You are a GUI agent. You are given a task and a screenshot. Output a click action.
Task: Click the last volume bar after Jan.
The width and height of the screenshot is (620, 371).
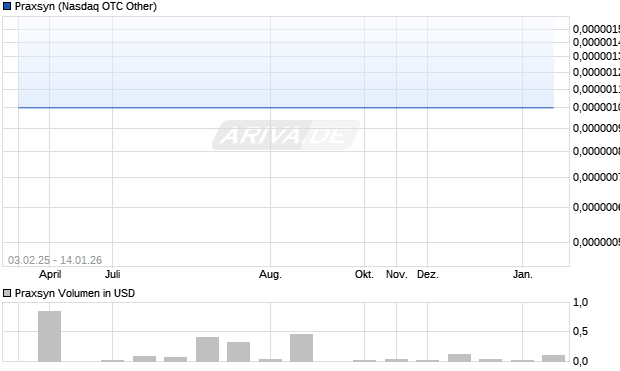click(554, 358)
